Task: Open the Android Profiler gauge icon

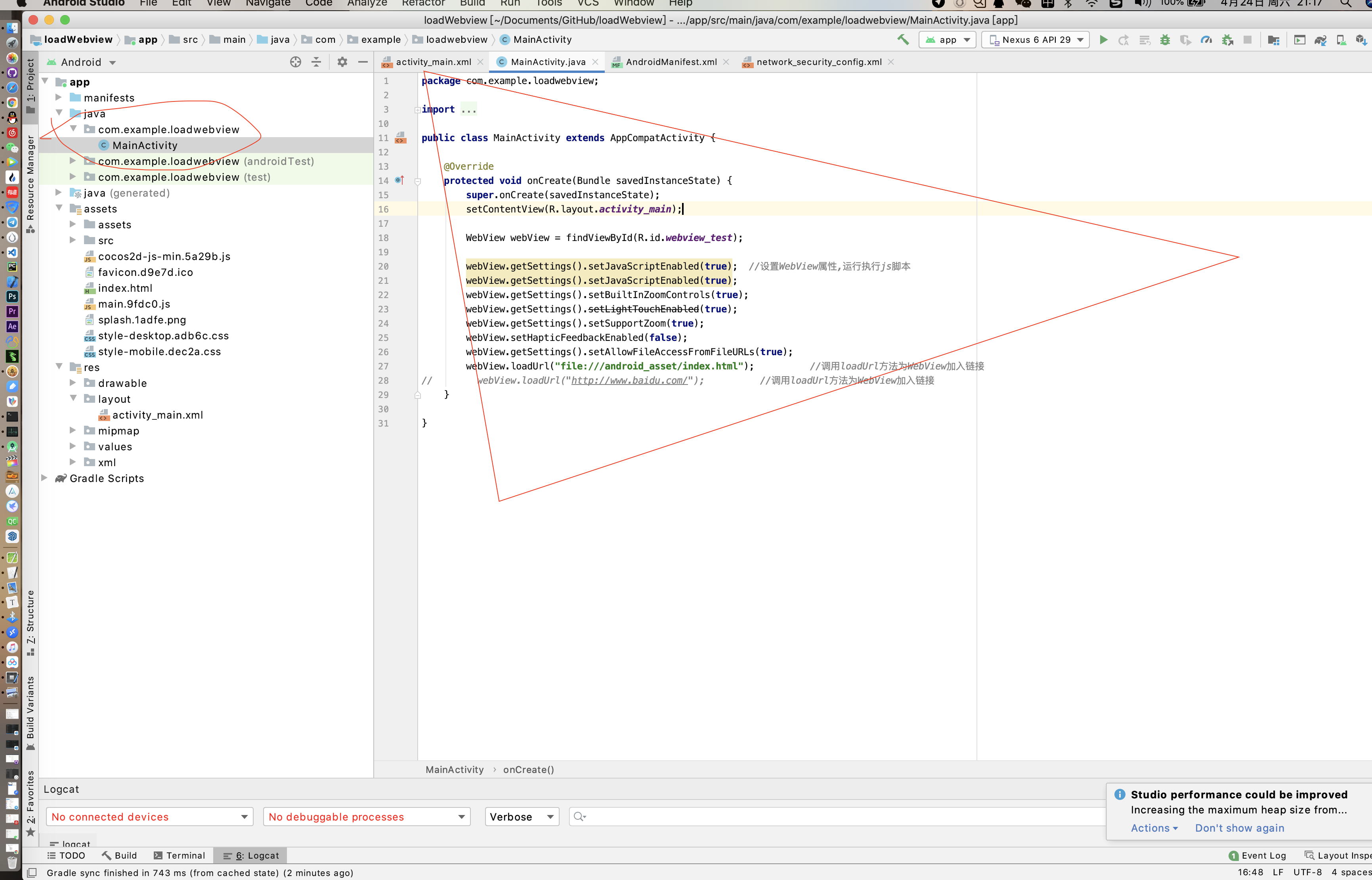Action: [x=1206, y=39]
